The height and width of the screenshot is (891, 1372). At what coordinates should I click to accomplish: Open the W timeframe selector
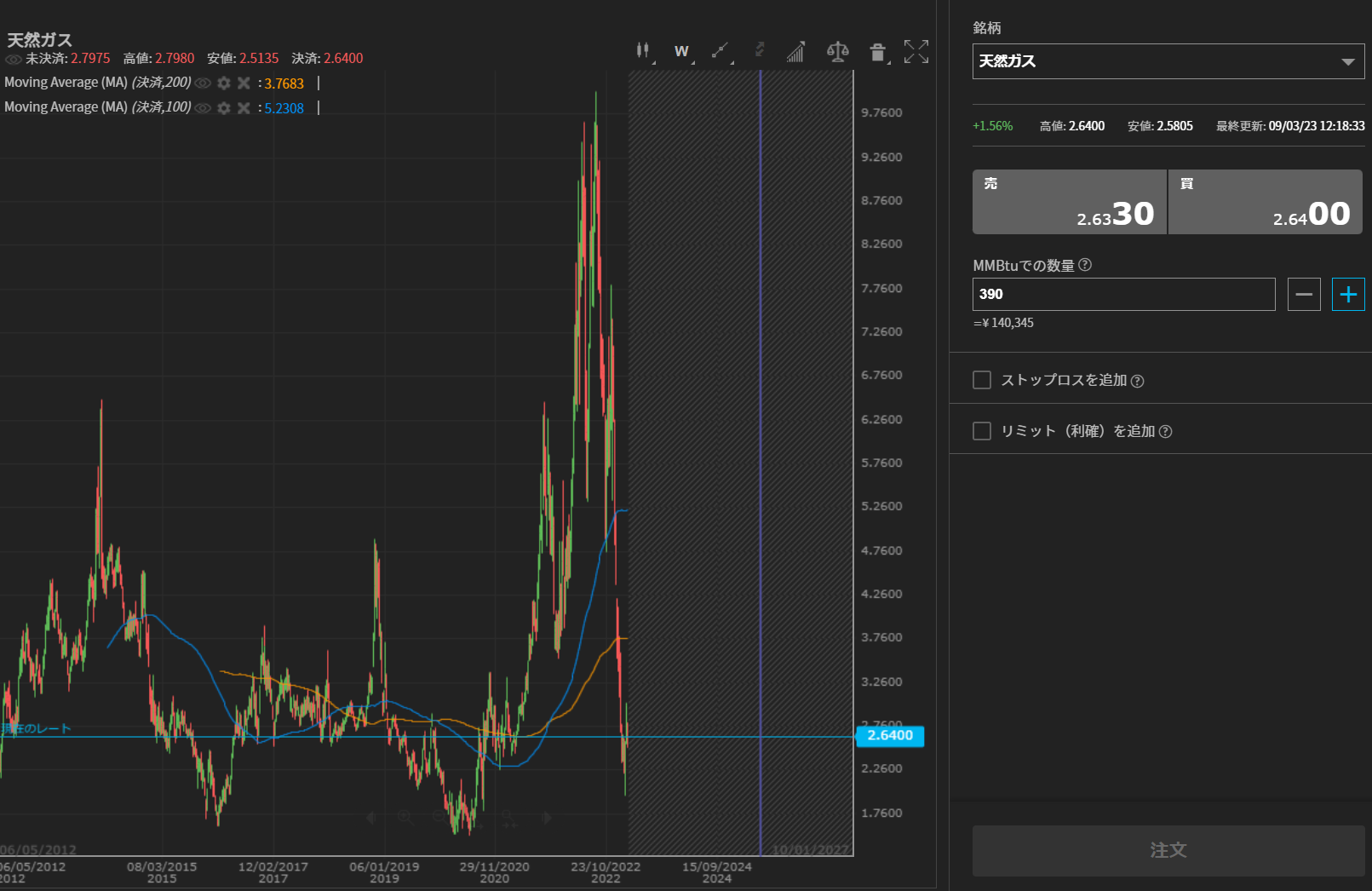681,51
